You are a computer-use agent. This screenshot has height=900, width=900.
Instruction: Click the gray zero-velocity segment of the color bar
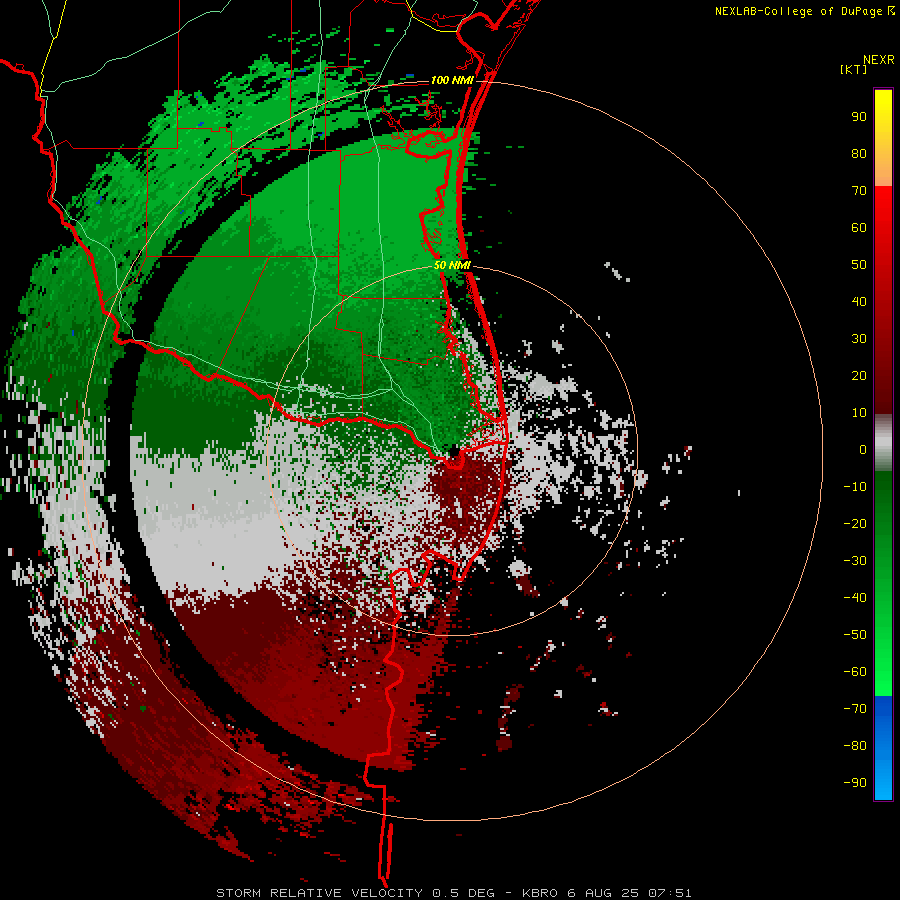pyautogui.click(x=883, y=443)
